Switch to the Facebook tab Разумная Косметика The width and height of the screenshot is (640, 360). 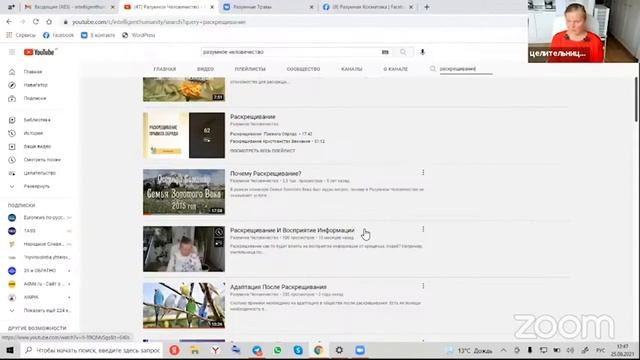pos(367,7)
